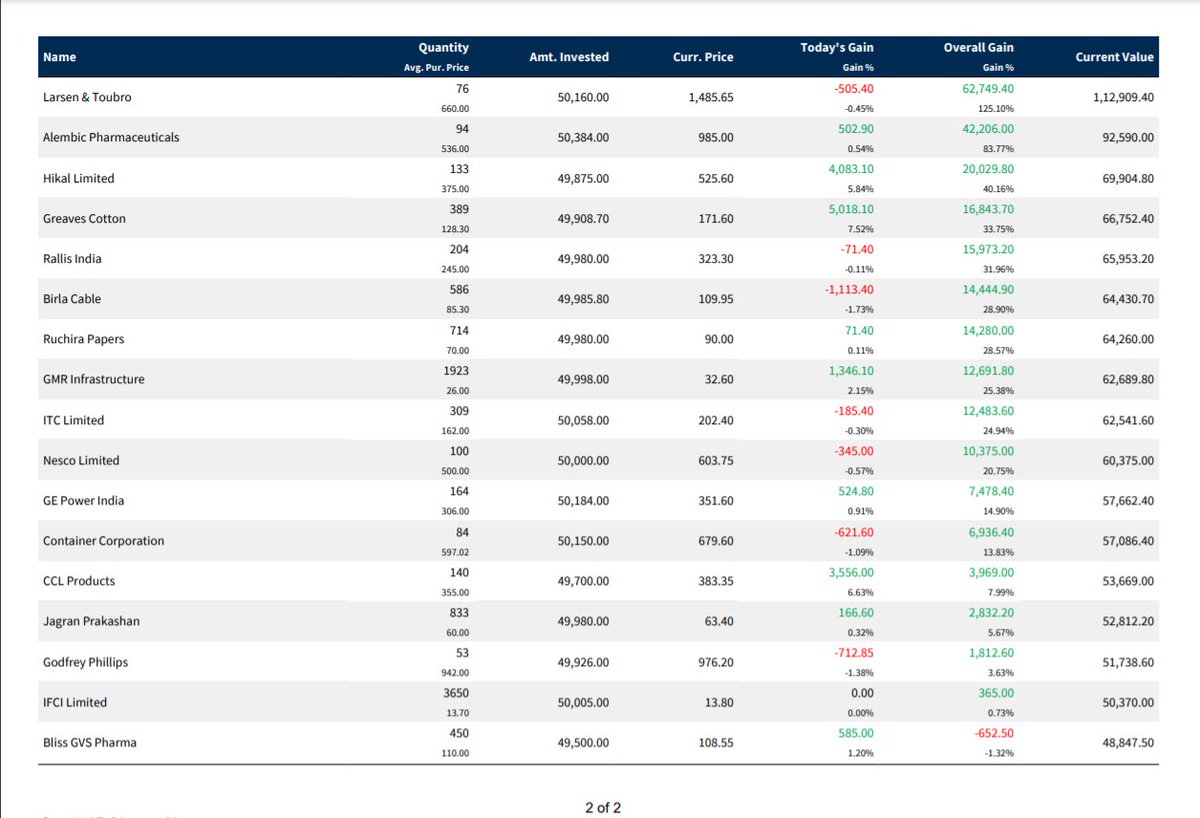This screenshot has width=1200, height=818.
Task: Select the Hikal Limited row name
Action: 79,178
